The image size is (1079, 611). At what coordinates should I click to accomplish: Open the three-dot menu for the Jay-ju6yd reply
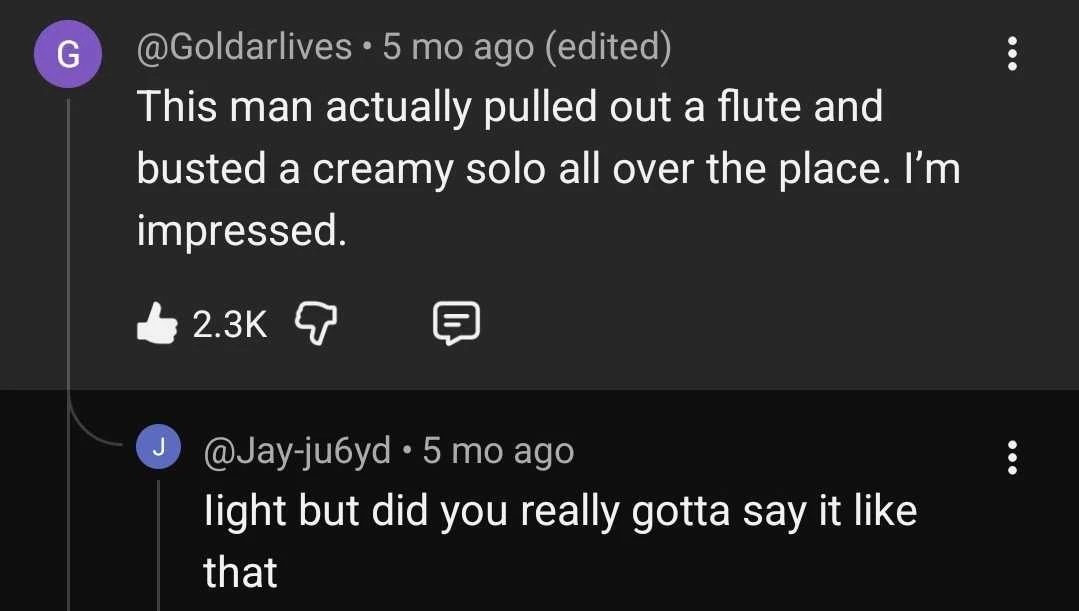[x=1012, y=458]
